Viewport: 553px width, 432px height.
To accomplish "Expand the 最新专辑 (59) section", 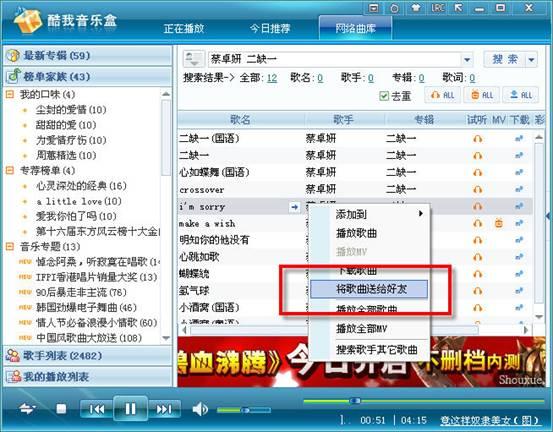I will 87,55.
